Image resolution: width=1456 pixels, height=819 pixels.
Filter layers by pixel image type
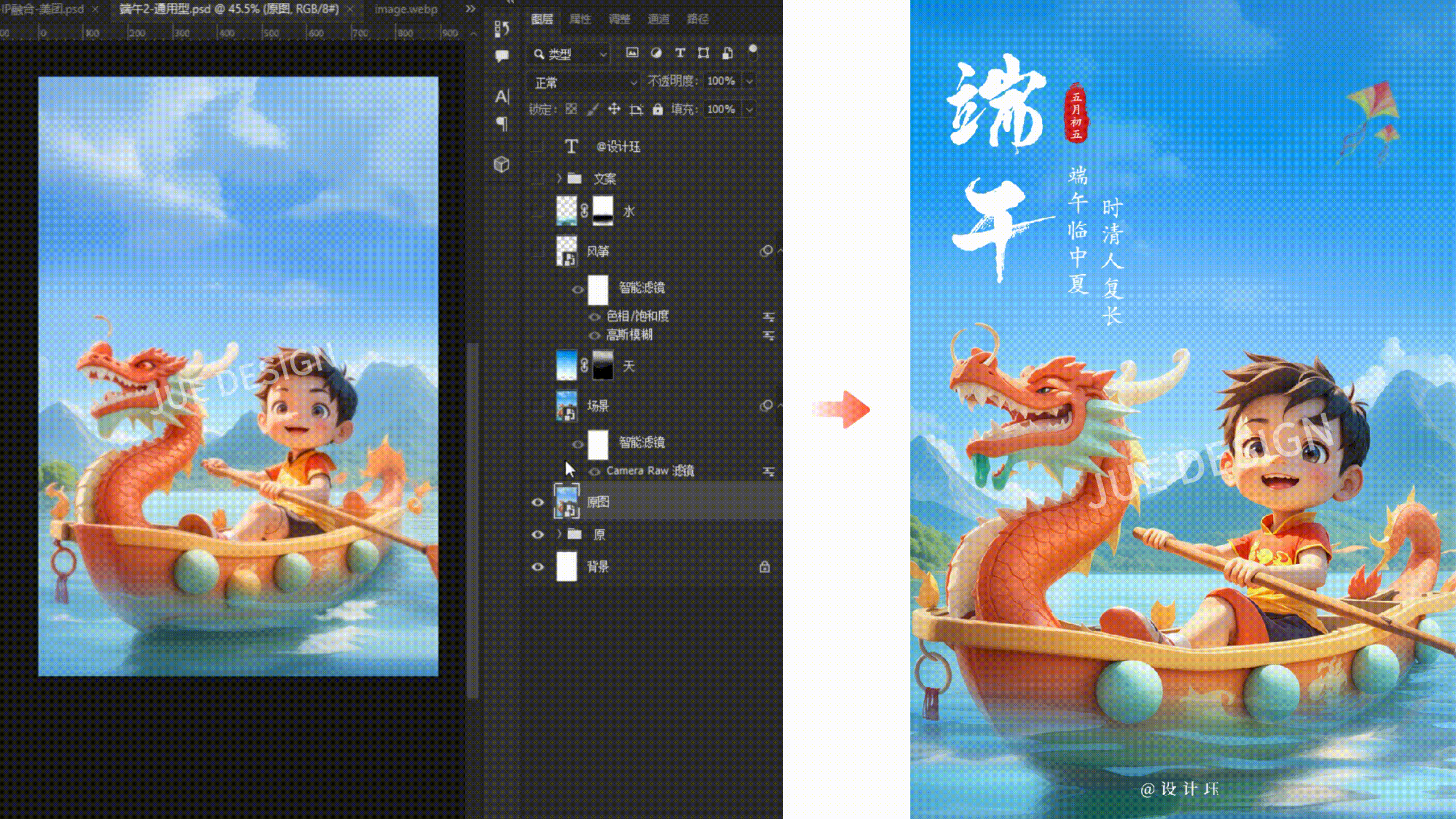tap(632, 53)
